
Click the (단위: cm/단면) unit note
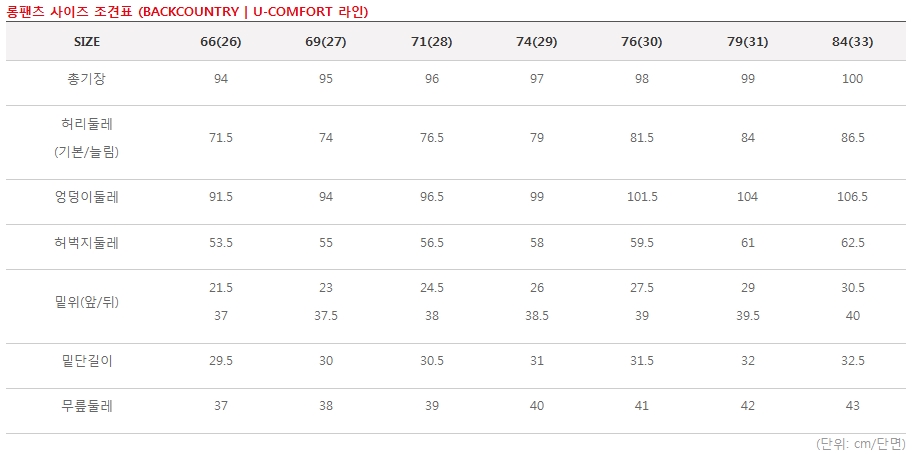click(x=860, y=443)
